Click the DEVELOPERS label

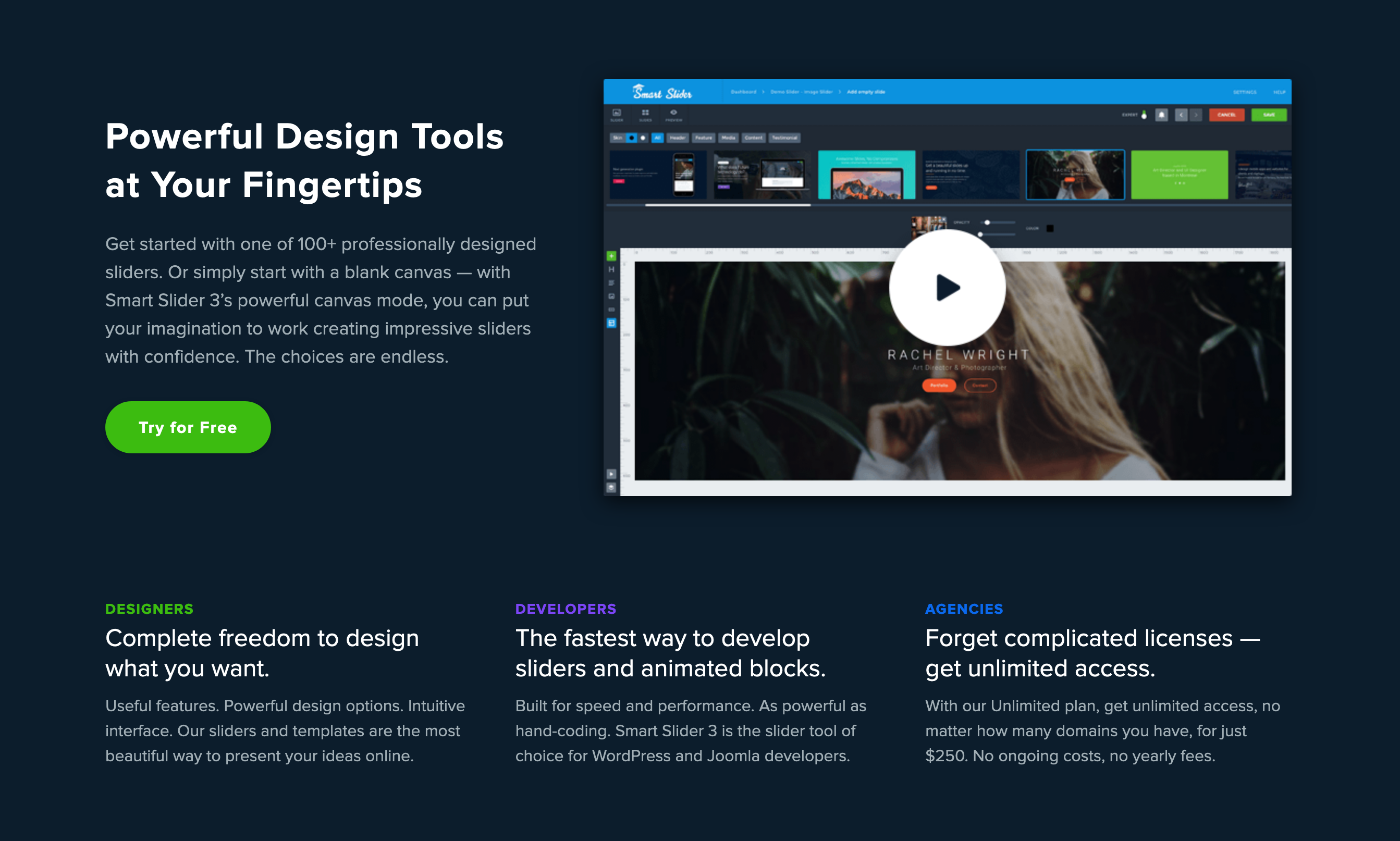click(x=566, y=609)
